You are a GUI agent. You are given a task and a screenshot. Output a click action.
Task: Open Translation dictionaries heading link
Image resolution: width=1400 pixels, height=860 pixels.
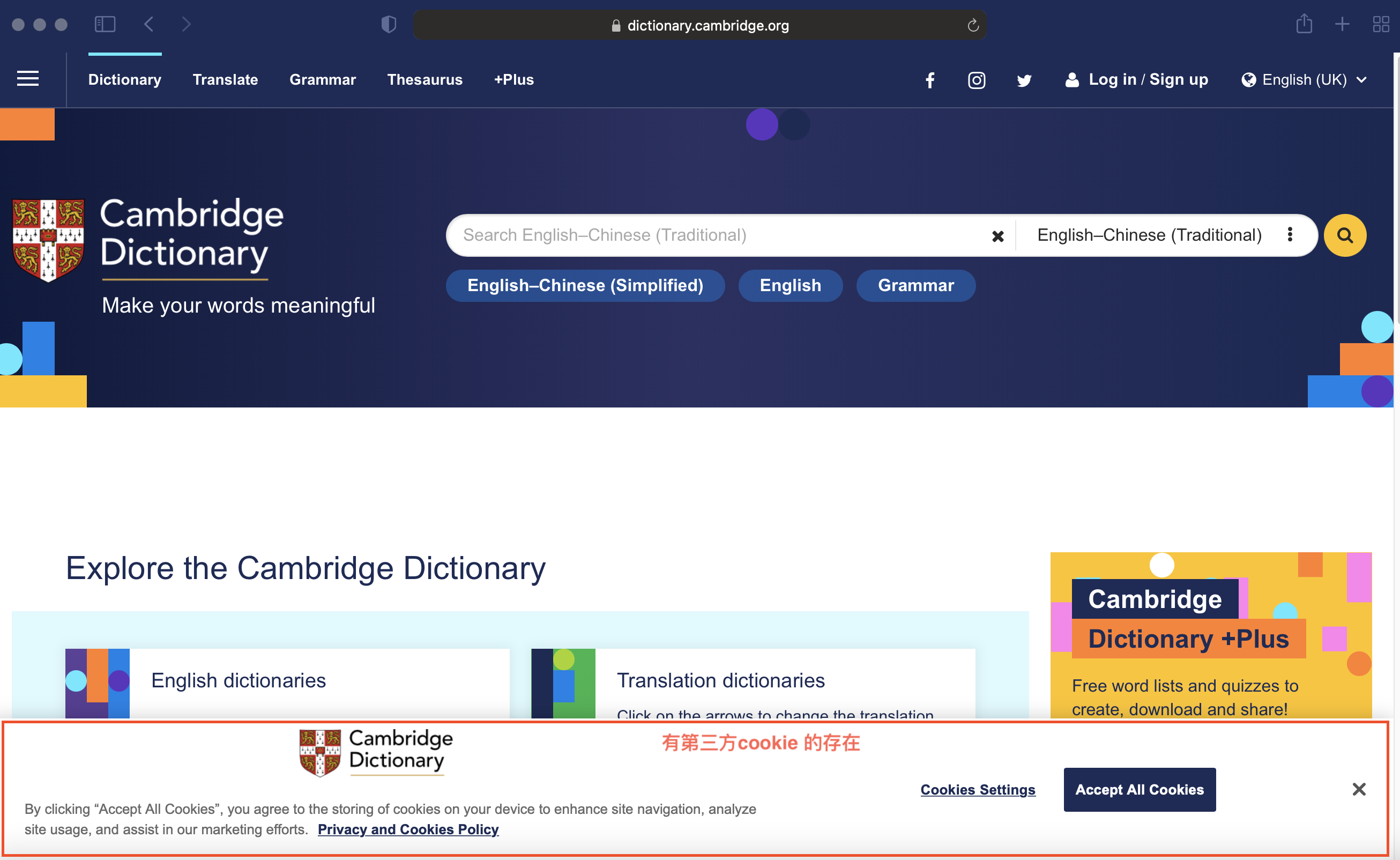[x=720, y=680]
